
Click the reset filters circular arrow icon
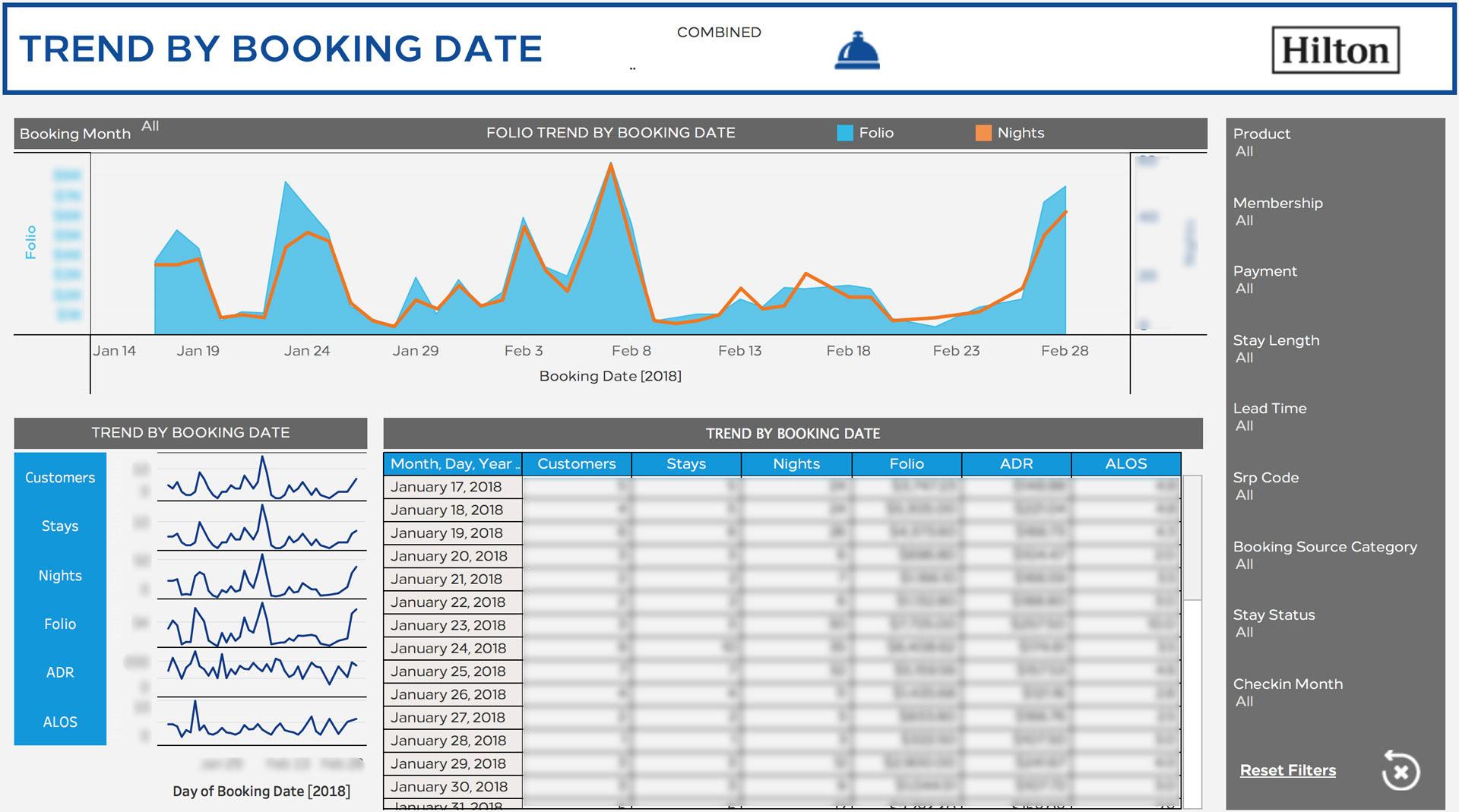[1400, 770]
